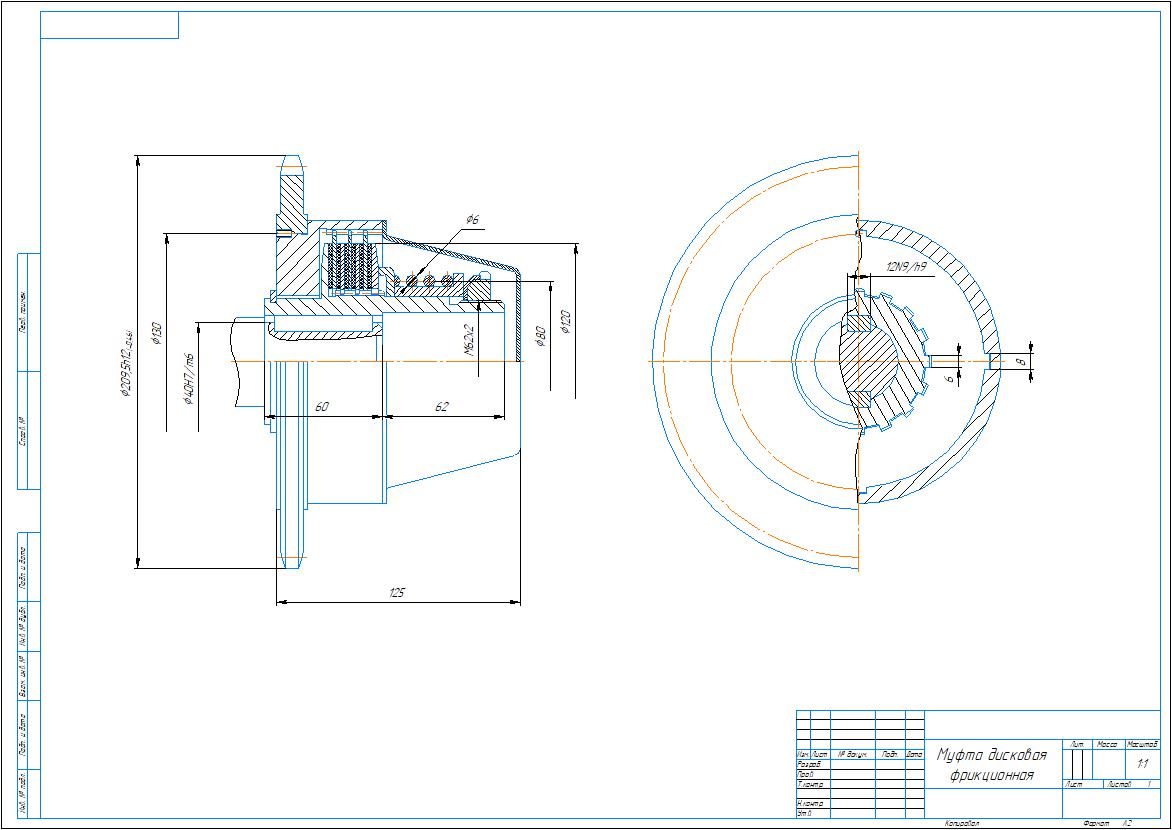Click the empty designation box at top-left corner

tap(109, 25)
